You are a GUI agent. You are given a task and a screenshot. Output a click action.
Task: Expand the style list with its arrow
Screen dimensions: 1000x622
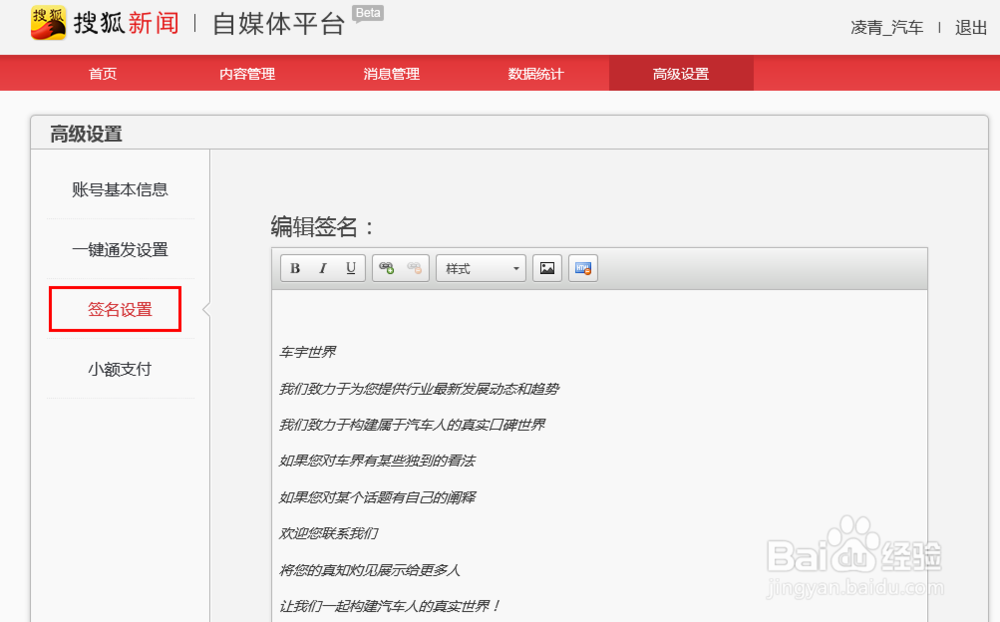click(x=516, y=267)
